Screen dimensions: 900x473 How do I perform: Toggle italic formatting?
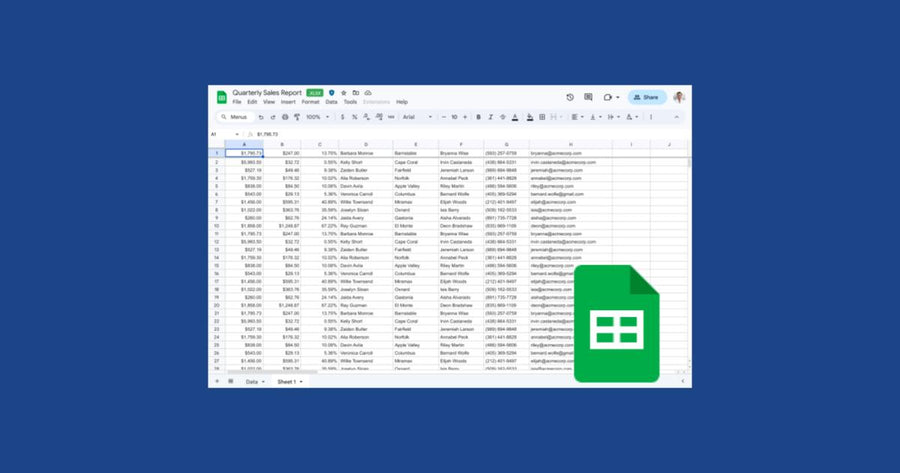coord(490,117)
